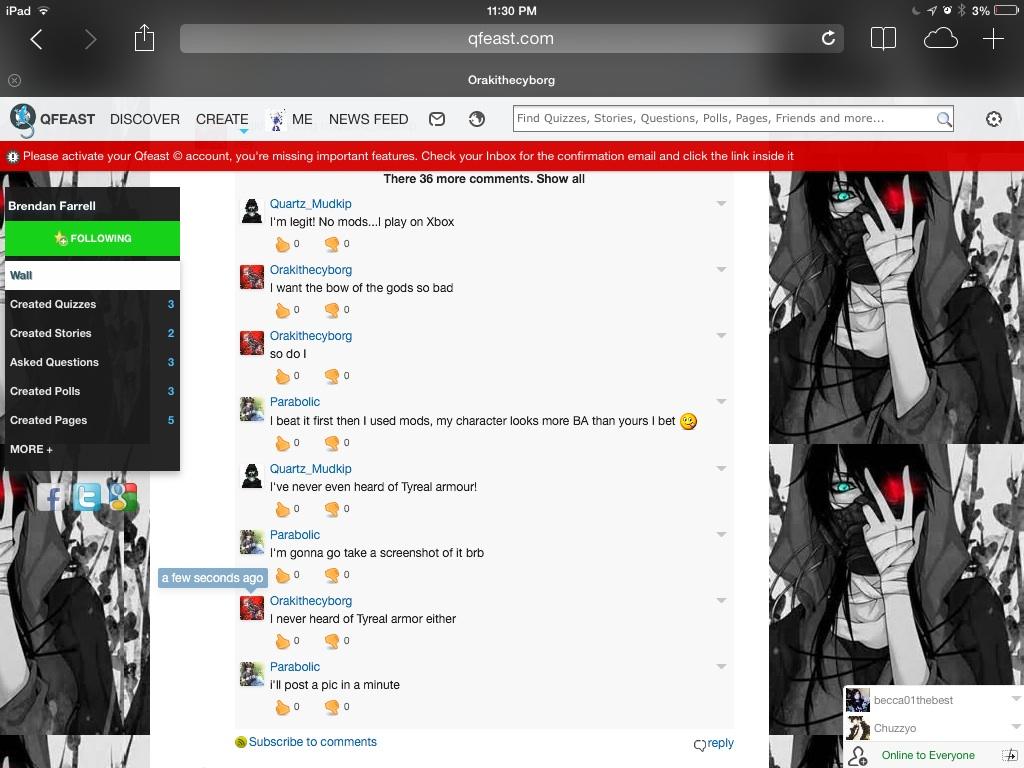Screen dimensions: 1024x768
Task: Click Orakithecyborg avatar on "so do I" comment
Action: tap(251, 343)
